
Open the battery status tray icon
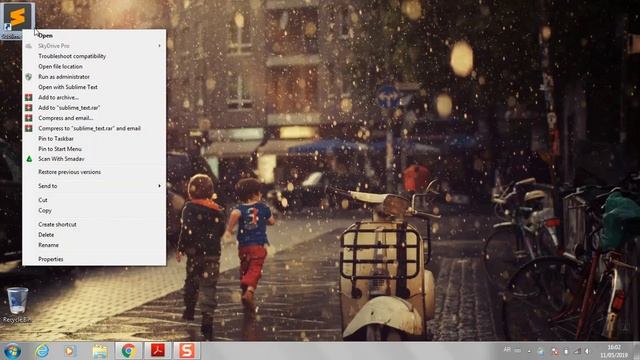coord(566,351)
